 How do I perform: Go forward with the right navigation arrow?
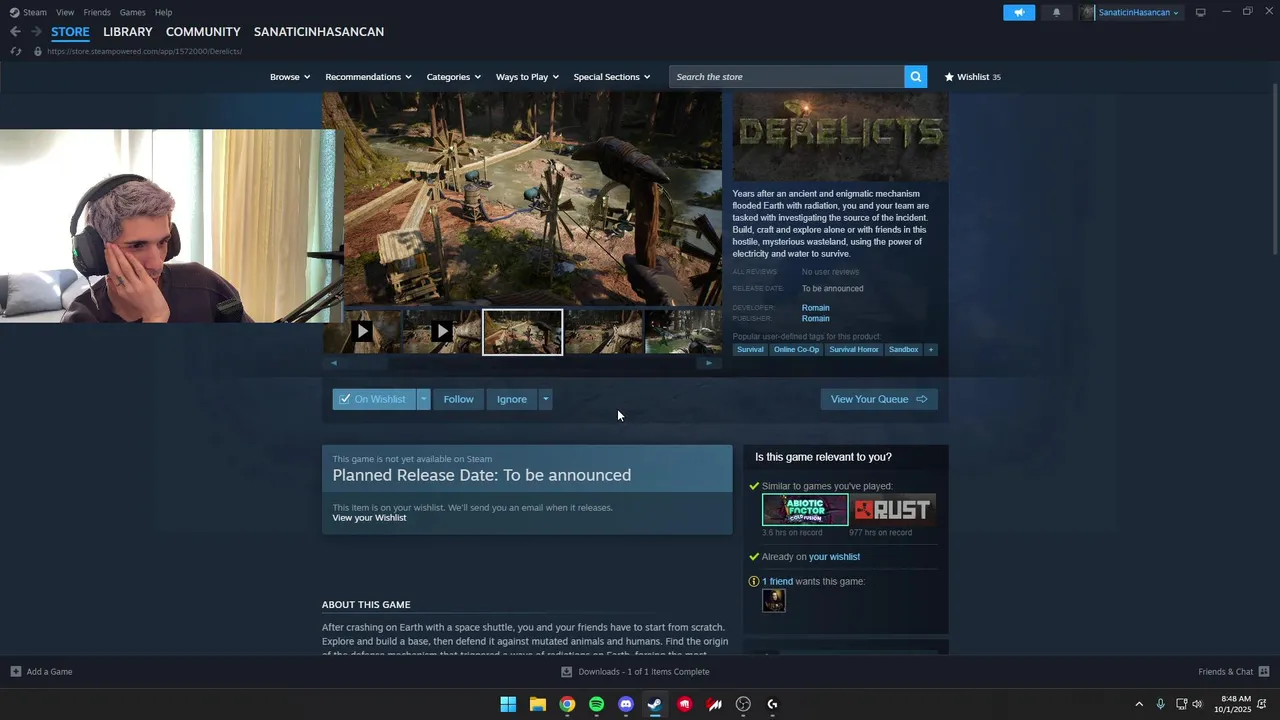click(x=36, y=32)
